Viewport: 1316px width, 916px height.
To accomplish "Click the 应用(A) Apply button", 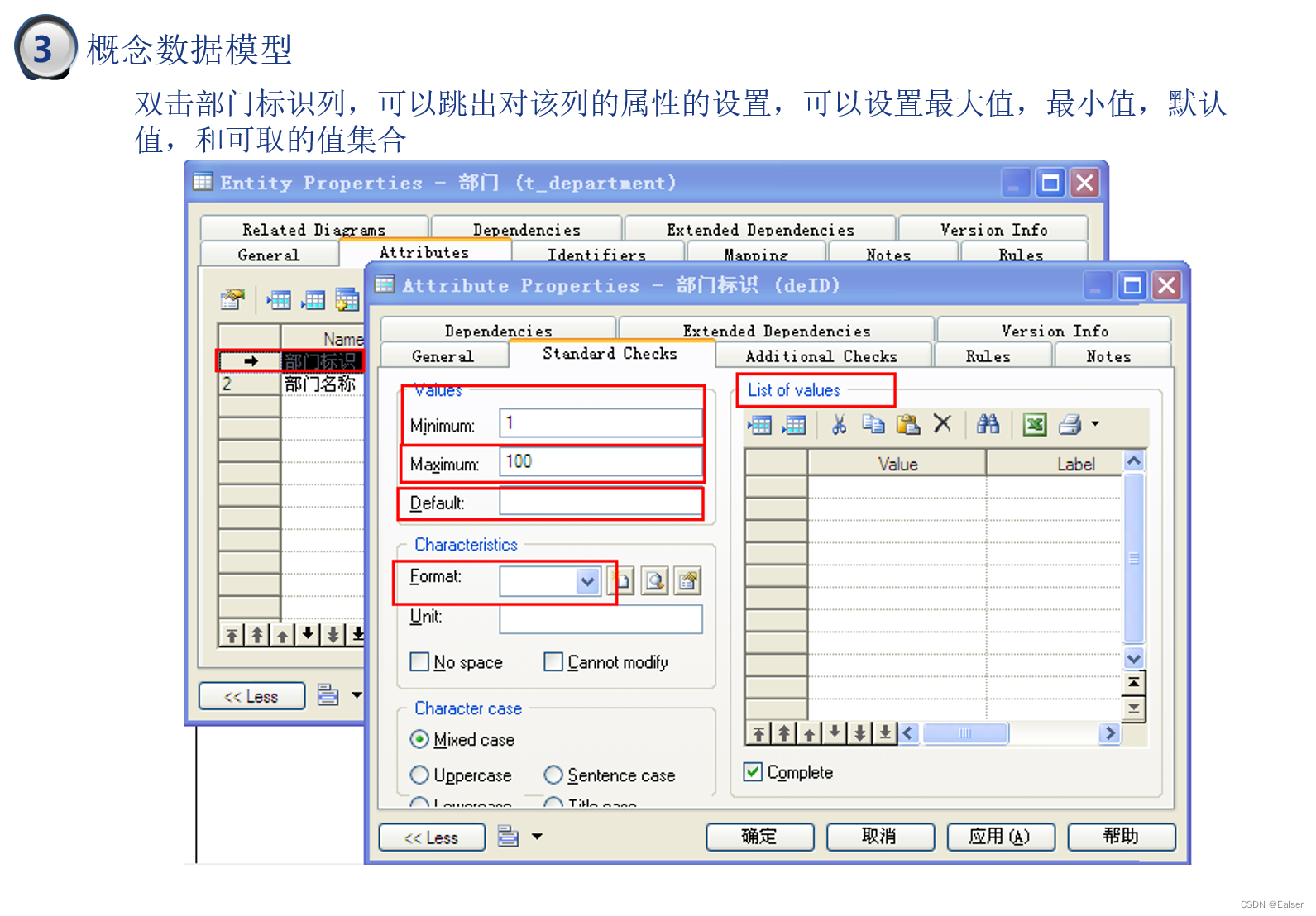I will (1000, 837).
